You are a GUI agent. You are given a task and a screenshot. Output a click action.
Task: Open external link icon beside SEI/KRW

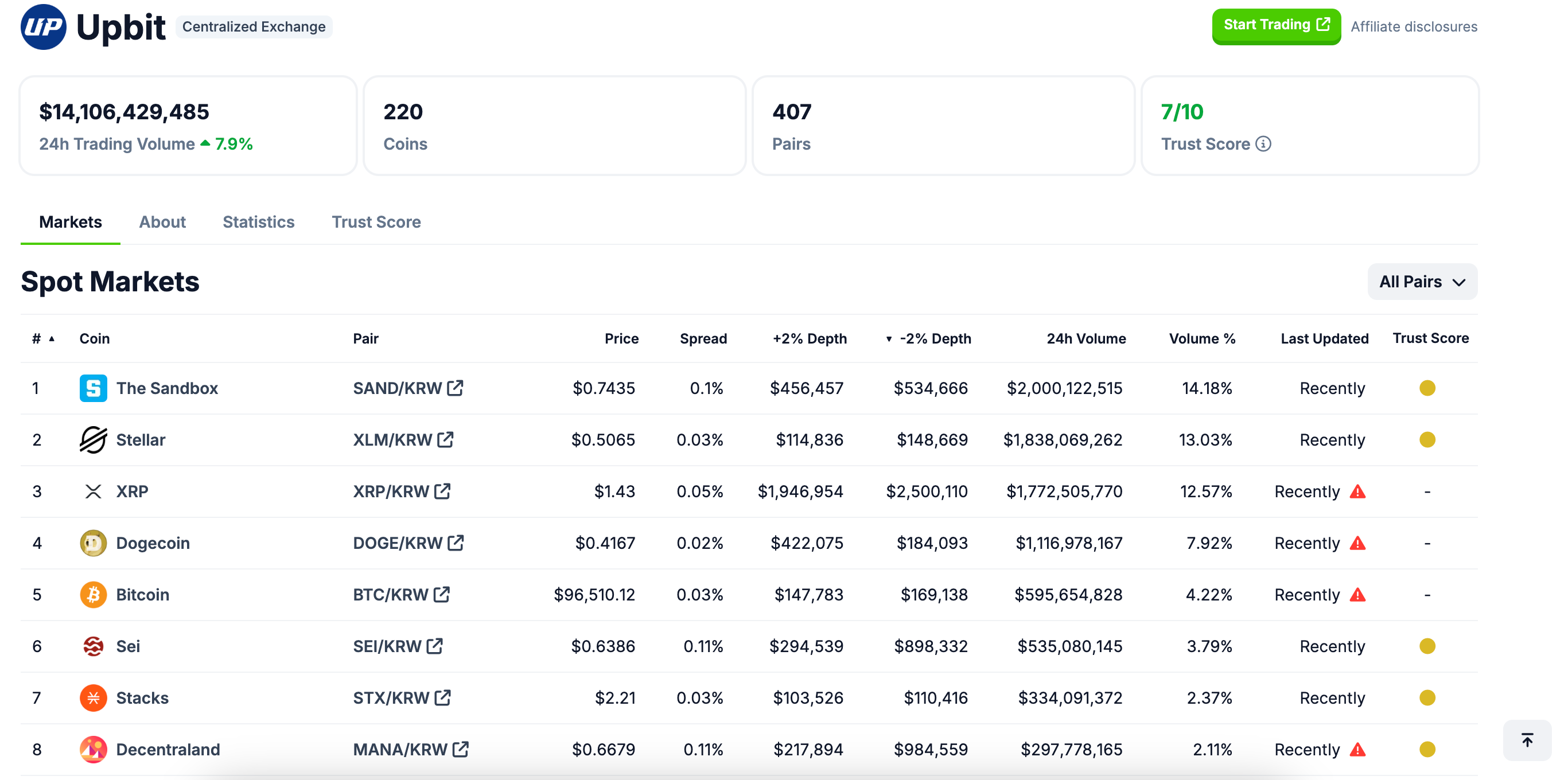tap(435, 646)
